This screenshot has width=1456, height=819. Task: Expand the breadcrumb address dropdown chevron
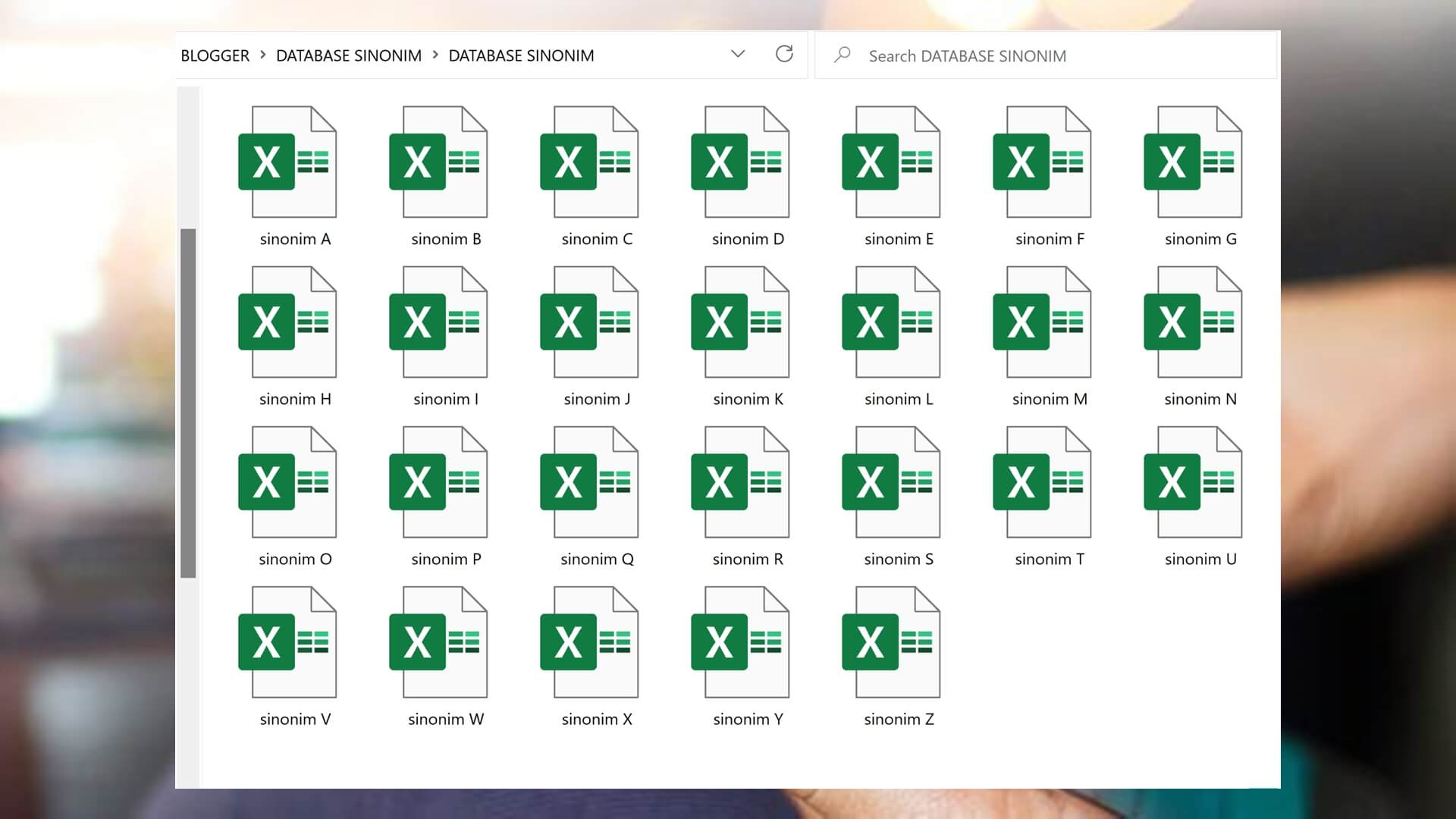(736, 55)
